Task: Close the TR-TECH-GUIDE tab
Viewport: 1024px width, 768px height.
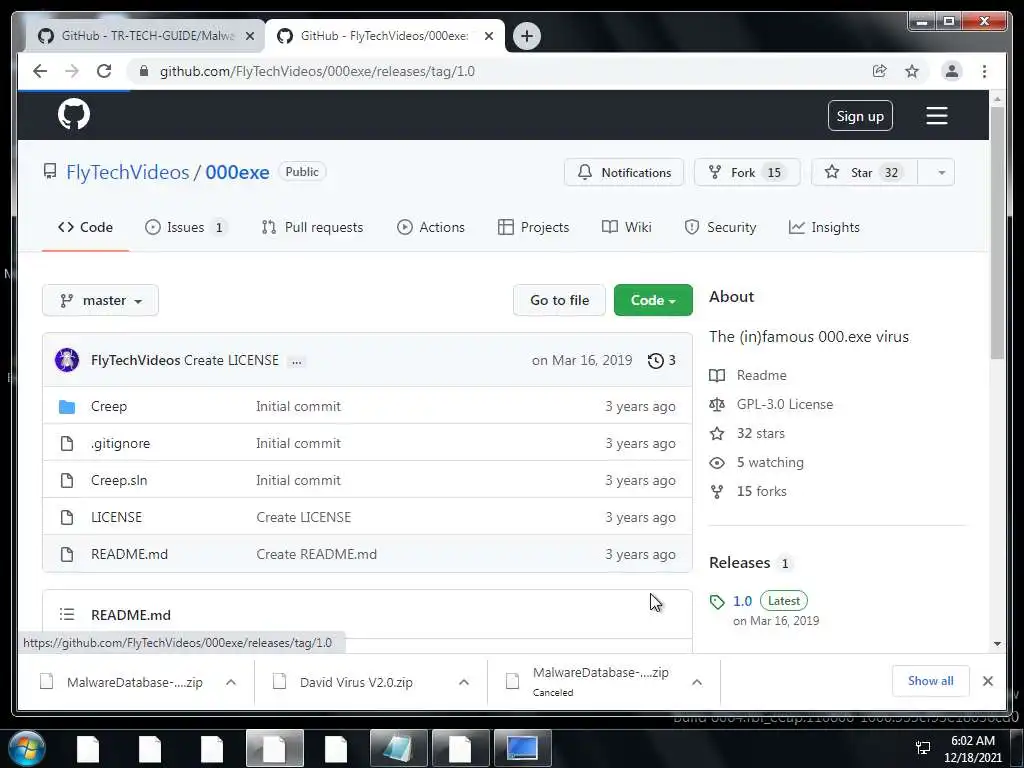Action: [x=249, y=36]
